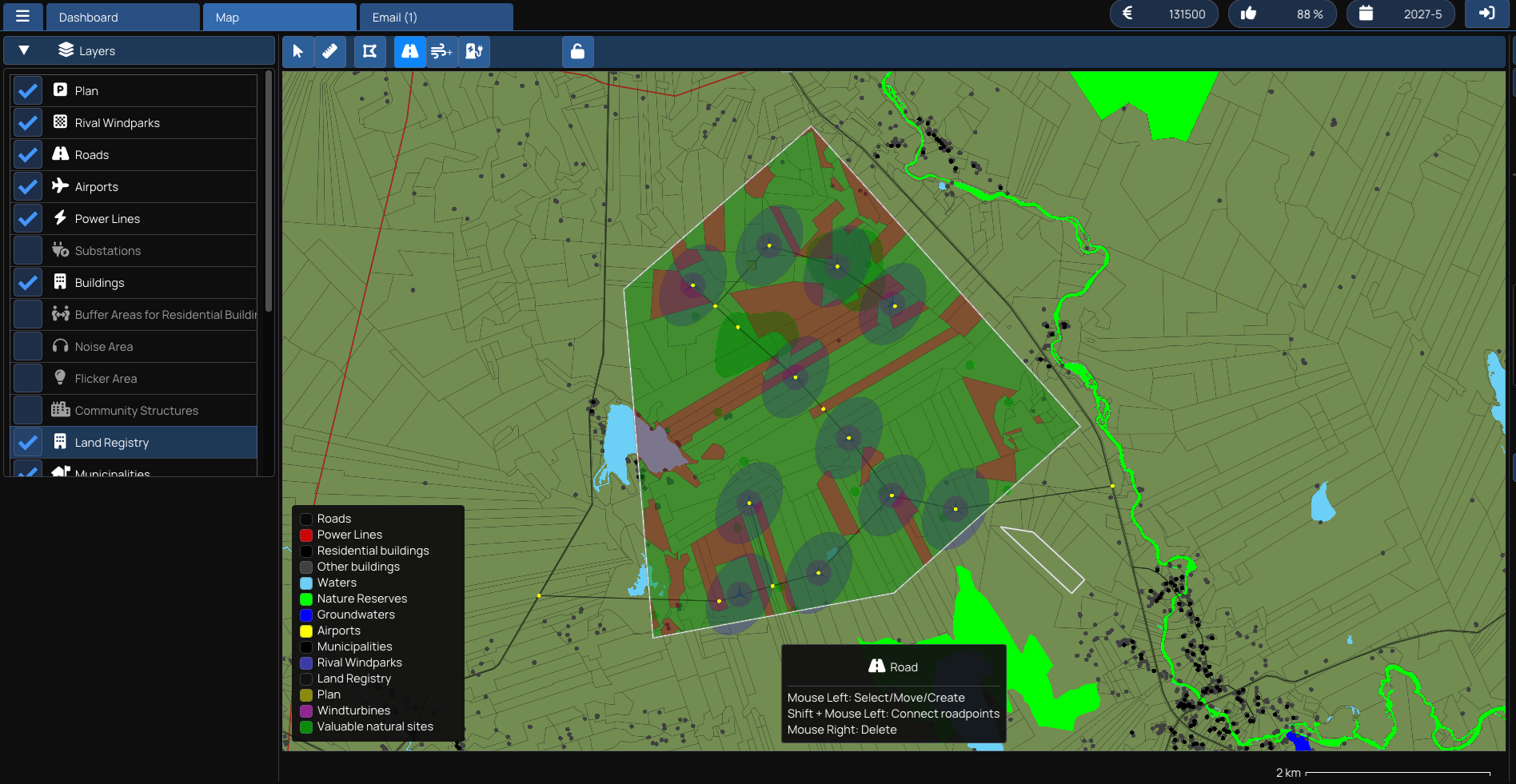
Task: Click the road building tool
Action: (x=409, y=52)
